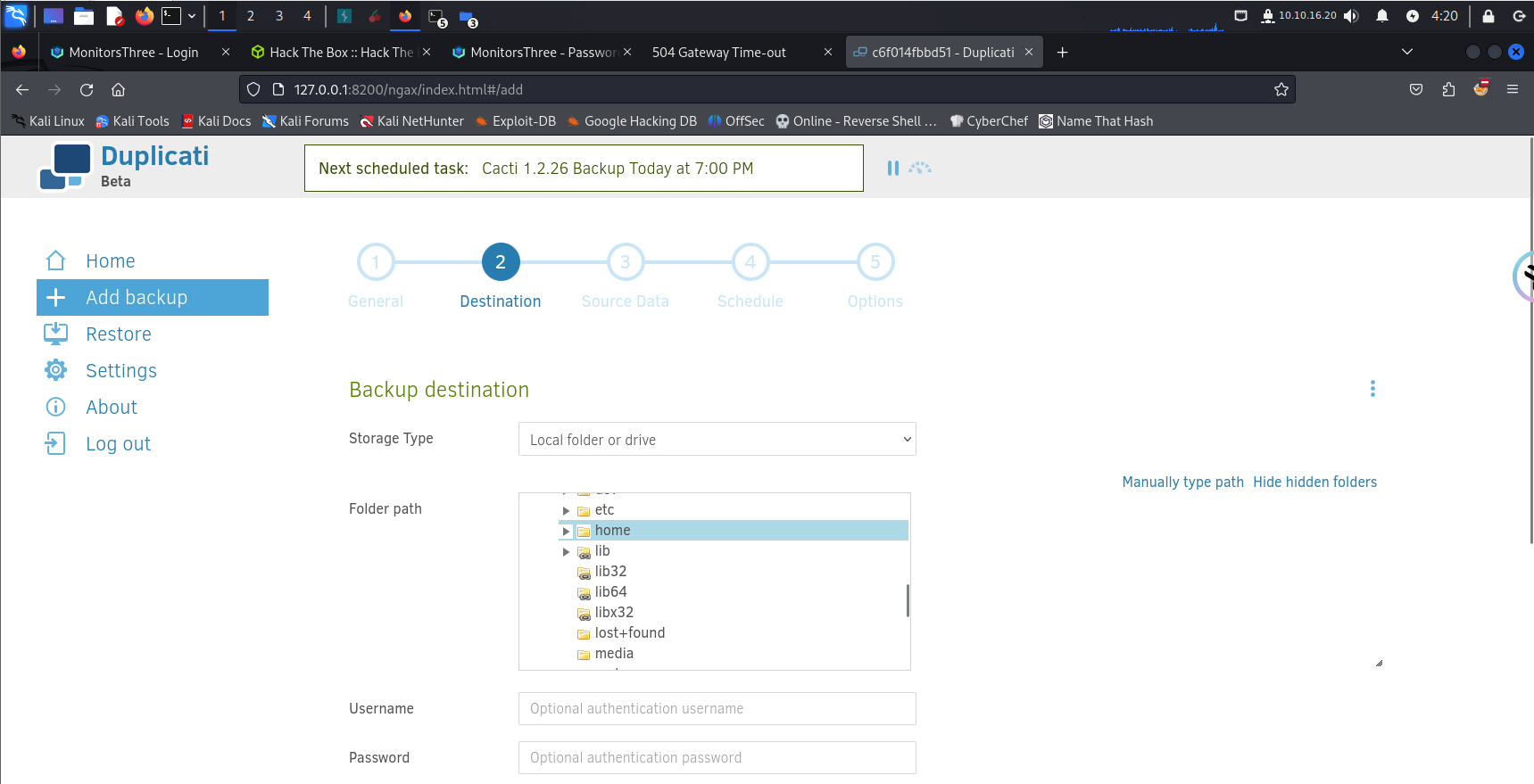Screen dimensions: 1534x784
Task: Open the About info icon
Action: coord(56,408)
